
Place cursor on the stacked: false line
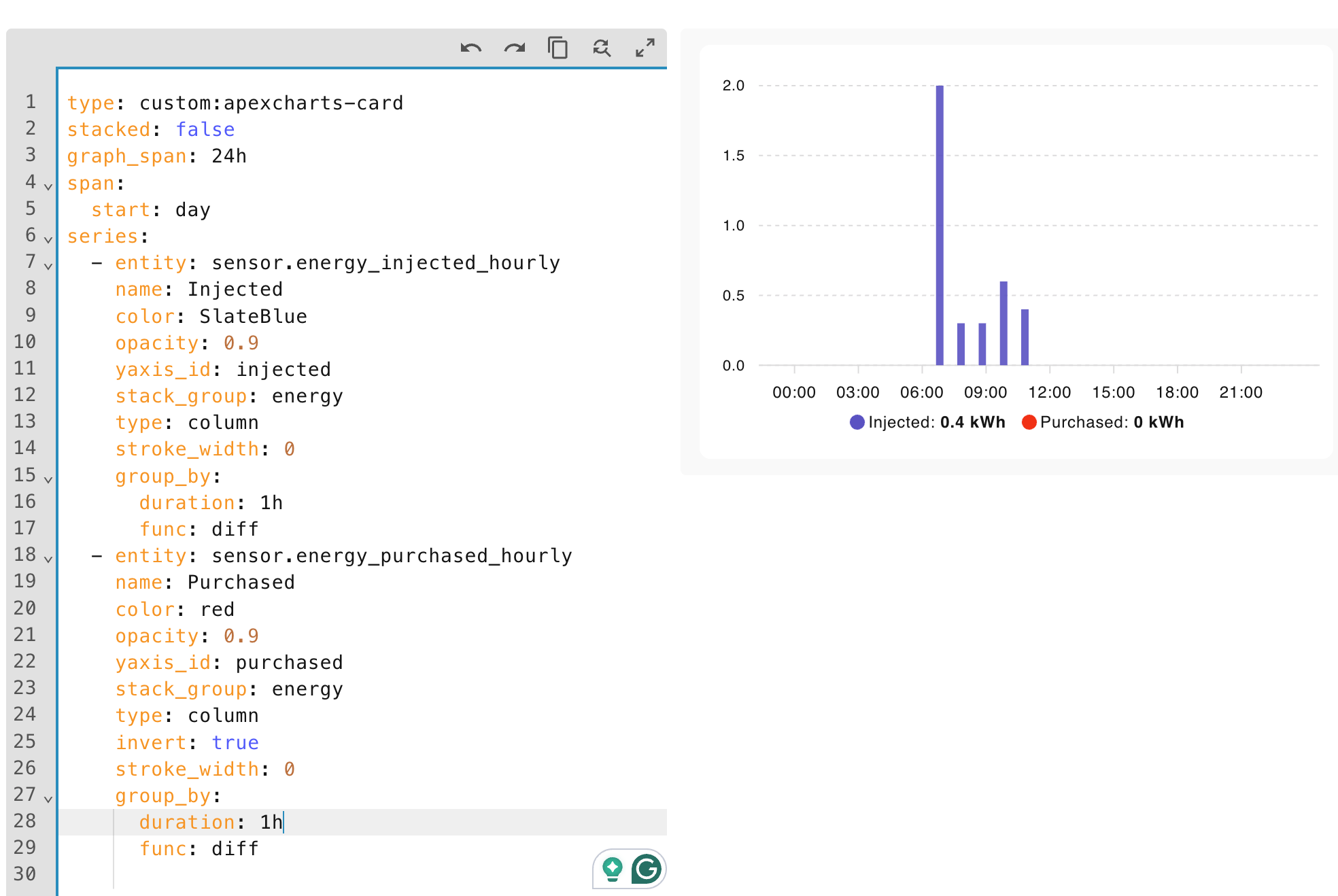(x=151, y=129)
